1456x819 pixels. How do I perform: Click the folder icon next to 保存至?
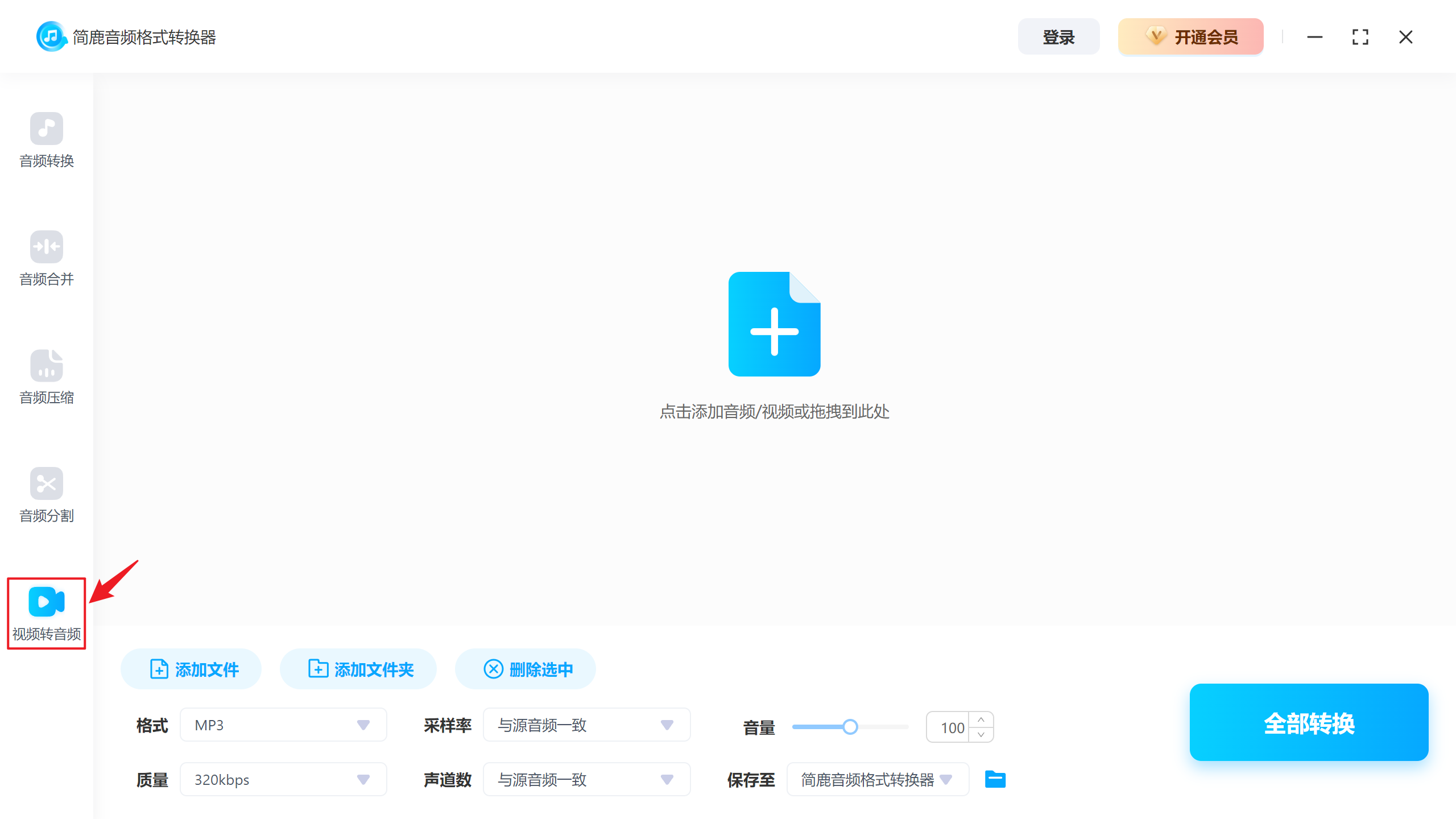tap(995, 779)
